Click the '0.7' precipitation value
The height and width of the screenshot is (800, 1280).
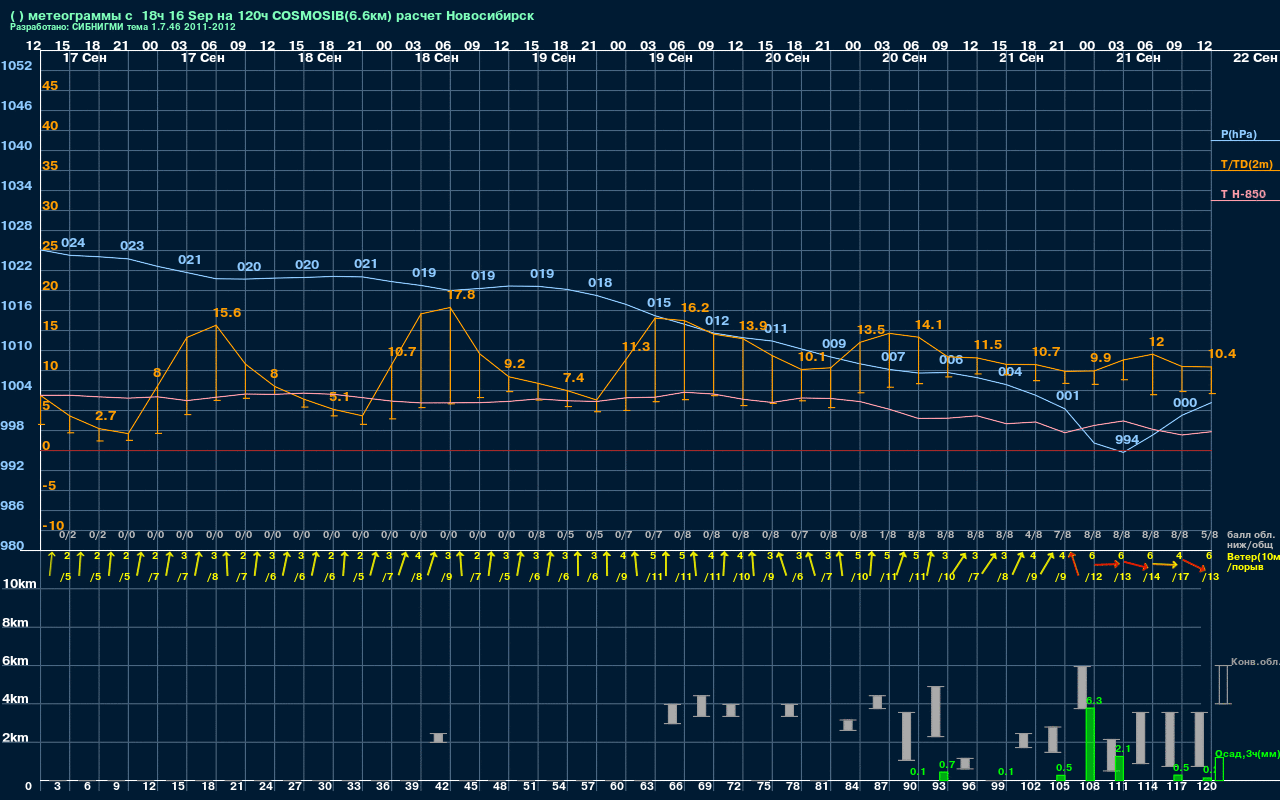pos(948,765)
